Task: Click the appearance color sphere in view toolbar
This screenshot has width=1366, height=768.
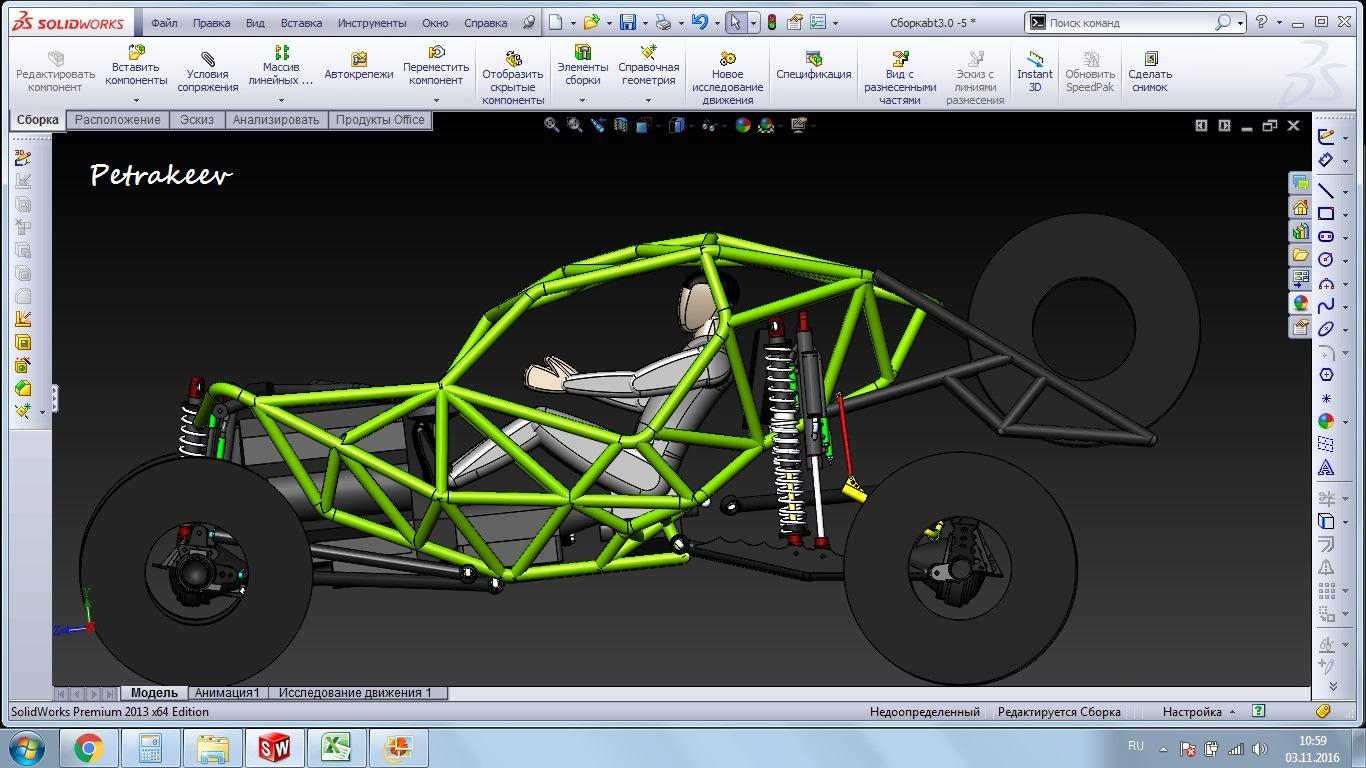Action: [742, 125]
